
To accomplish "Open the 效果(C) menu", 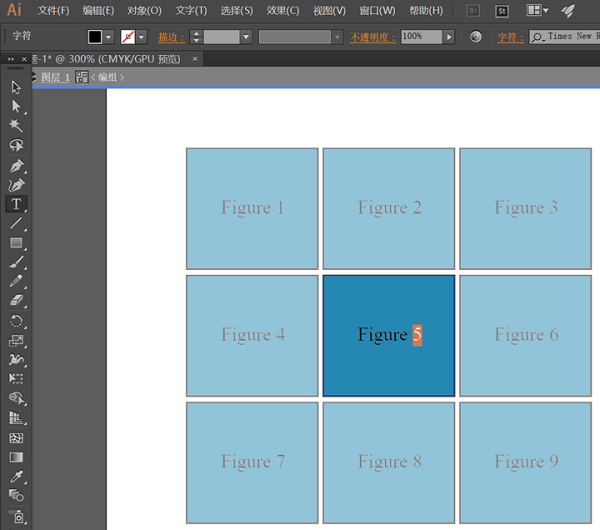I will coord(284,11).
